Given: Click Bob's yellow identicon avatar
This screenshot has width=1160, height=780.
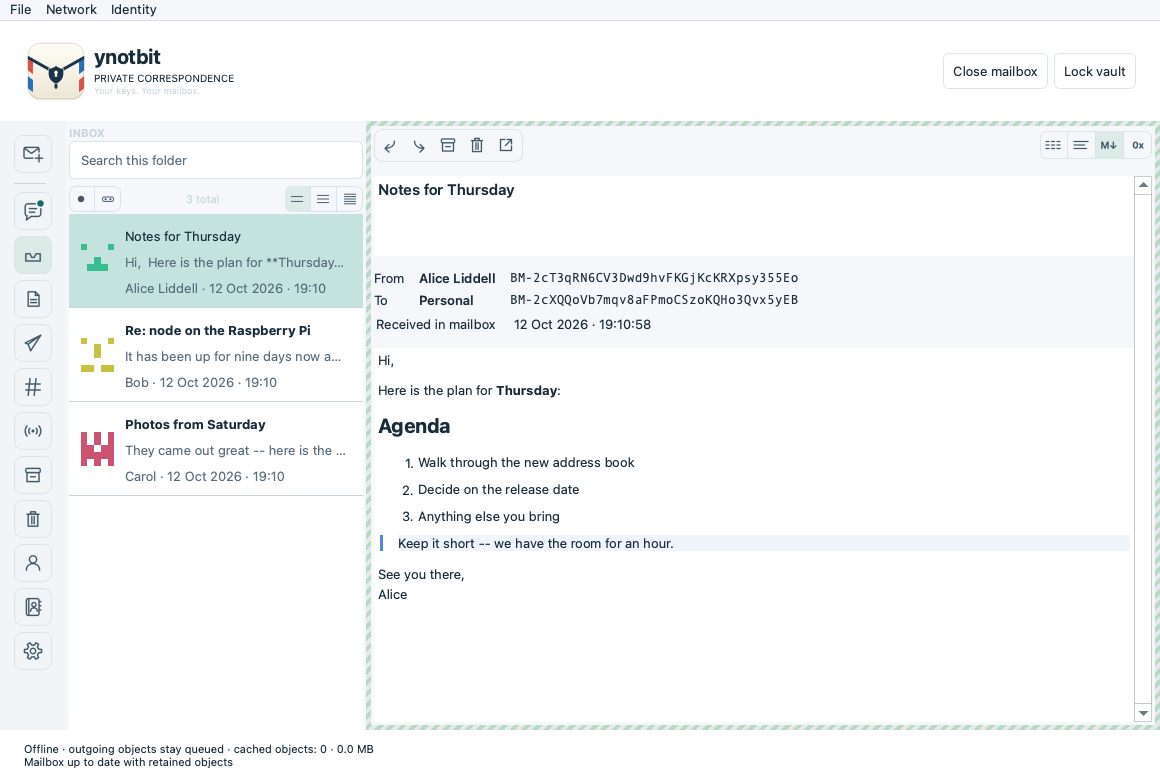Looking at the screenshot, I should [98, 354].
